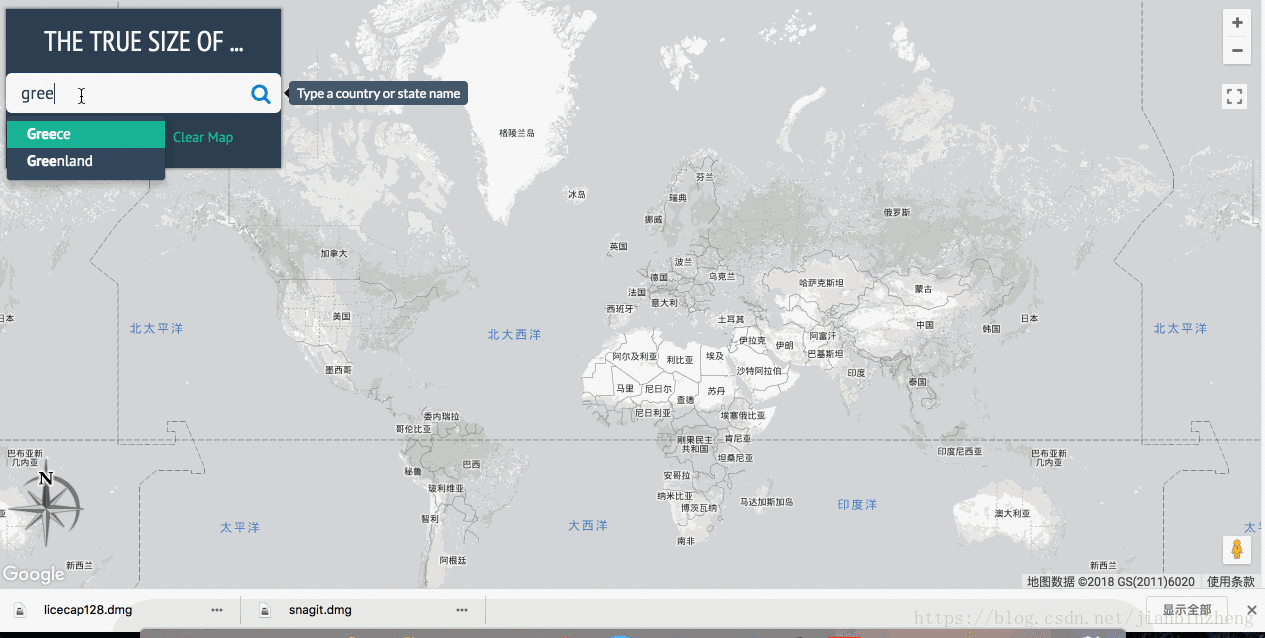1265x638 pixels.
Task: Click the 英国 country label
Action: point(618,246)
